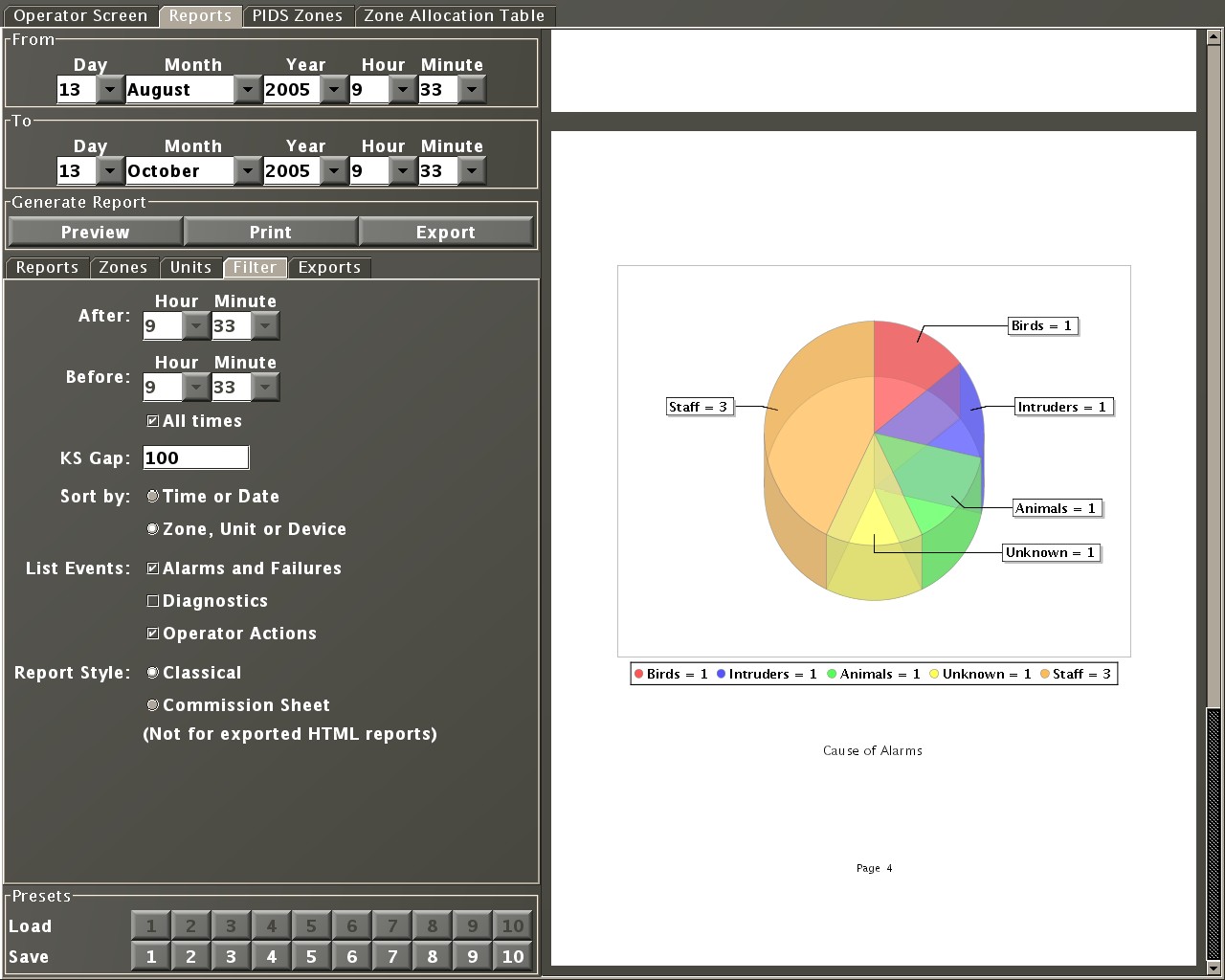This screenshot has height=980, width=1225.
Task: Expand the From Year dropdown
Action: point(334,90)
